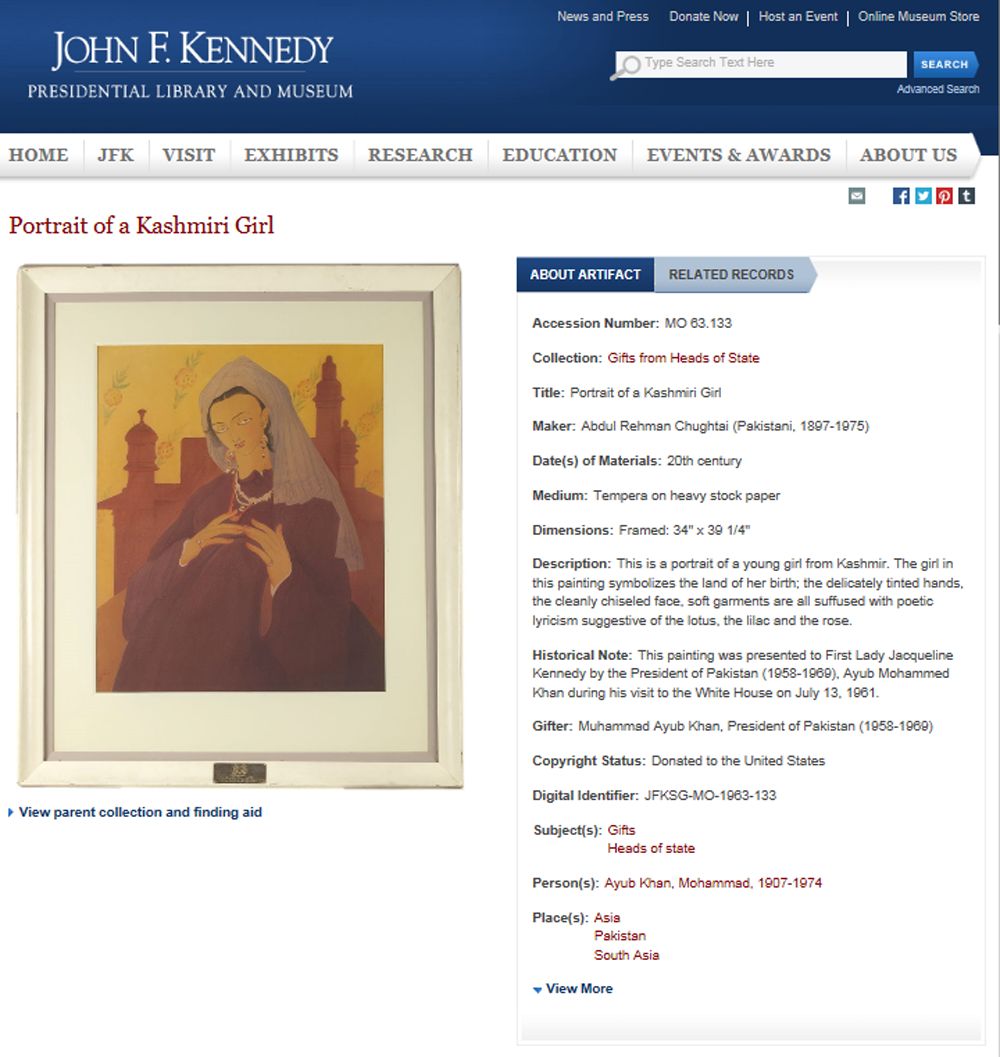The image size is (1000, 1057).
Task: Share this page on Twitter
Action: pyautogui.click(x=923, y=196)
